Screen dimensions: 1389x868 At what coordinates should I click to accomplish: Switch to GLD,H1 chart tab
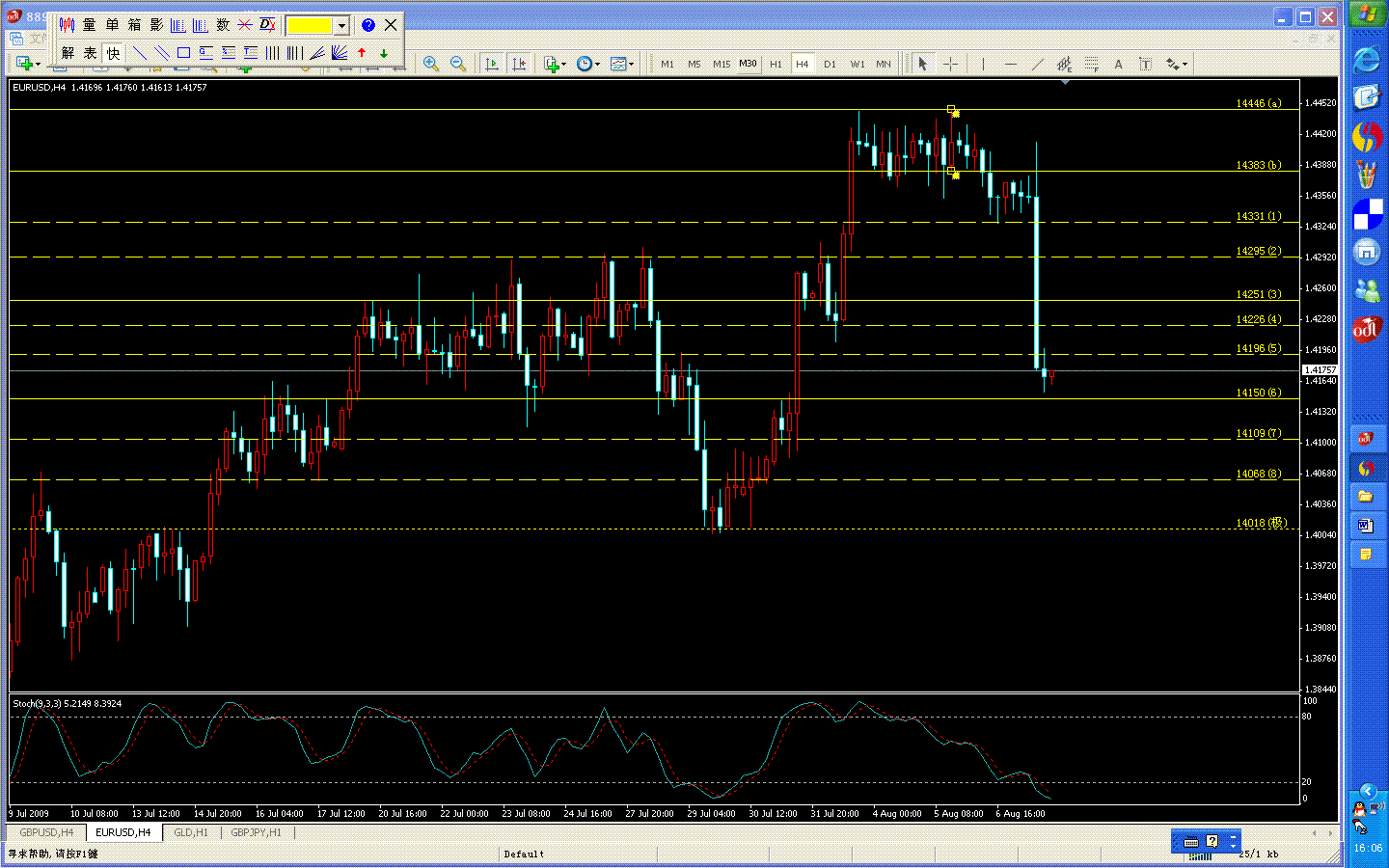[x=191, y=832]
